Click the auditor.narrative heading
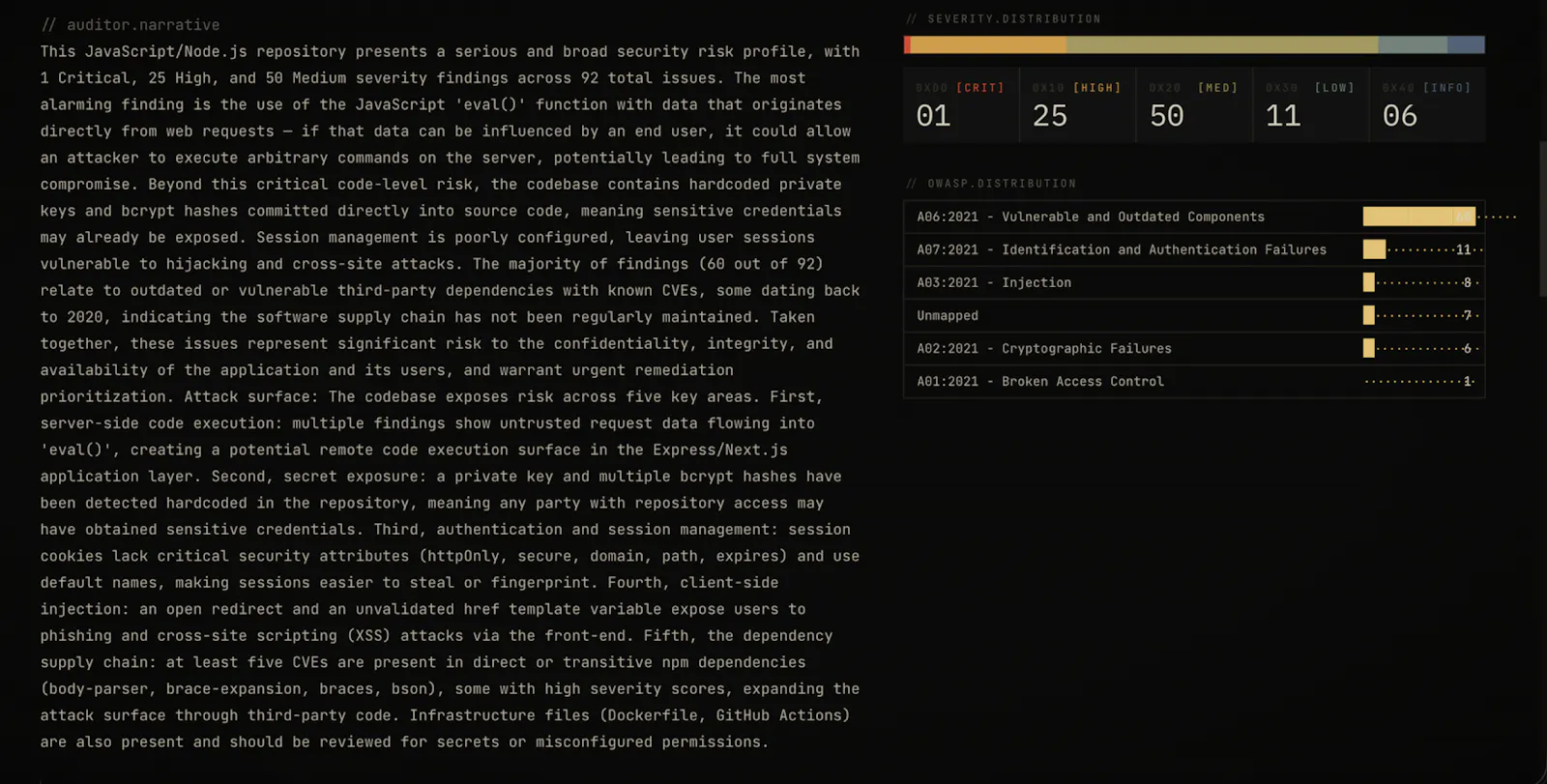The height and width of the screenshot is (784, 1547). click(x=131, y=24)
